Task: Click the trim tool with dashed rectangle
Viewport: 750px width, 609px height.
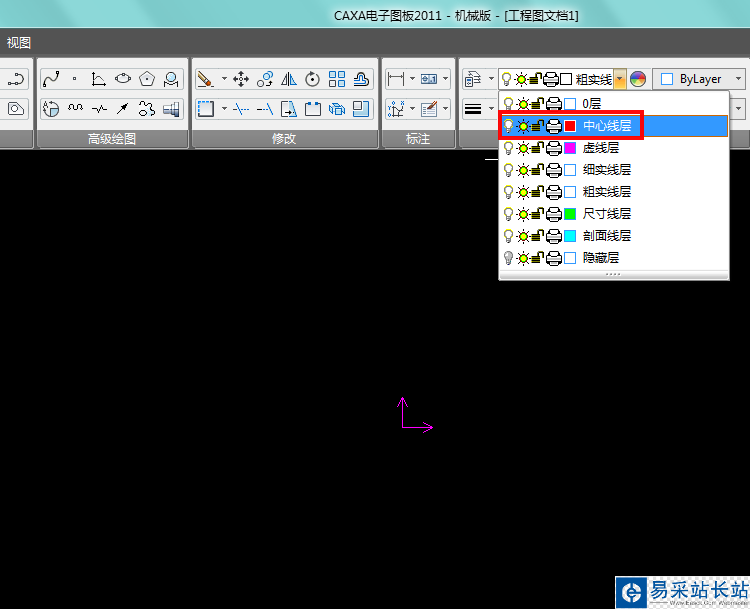Action: pos(206,109)
